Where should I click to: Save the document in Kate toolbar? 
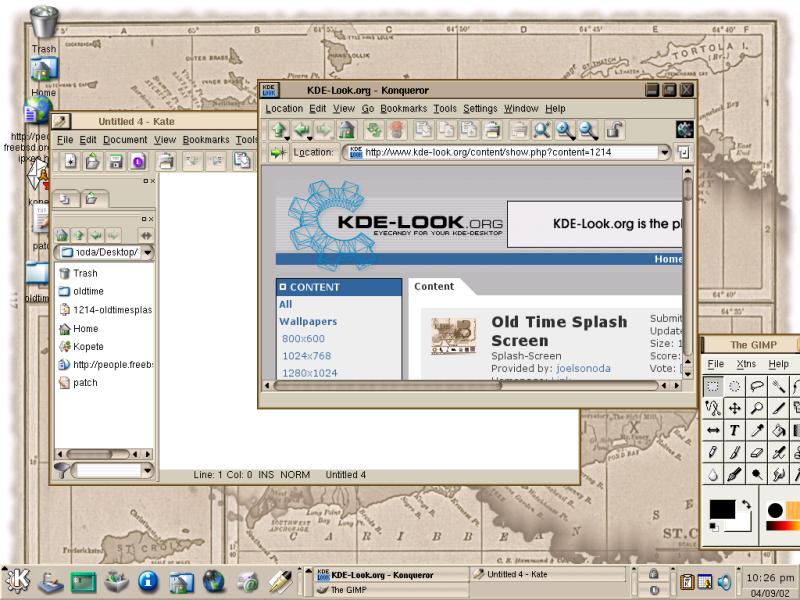[x=116, y=161]
